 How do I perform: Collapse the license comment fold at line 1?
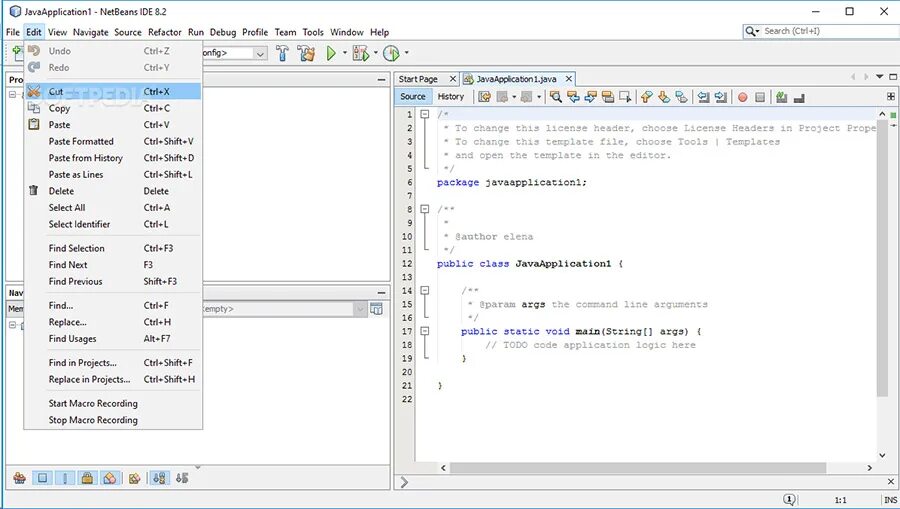click(425, 114)
